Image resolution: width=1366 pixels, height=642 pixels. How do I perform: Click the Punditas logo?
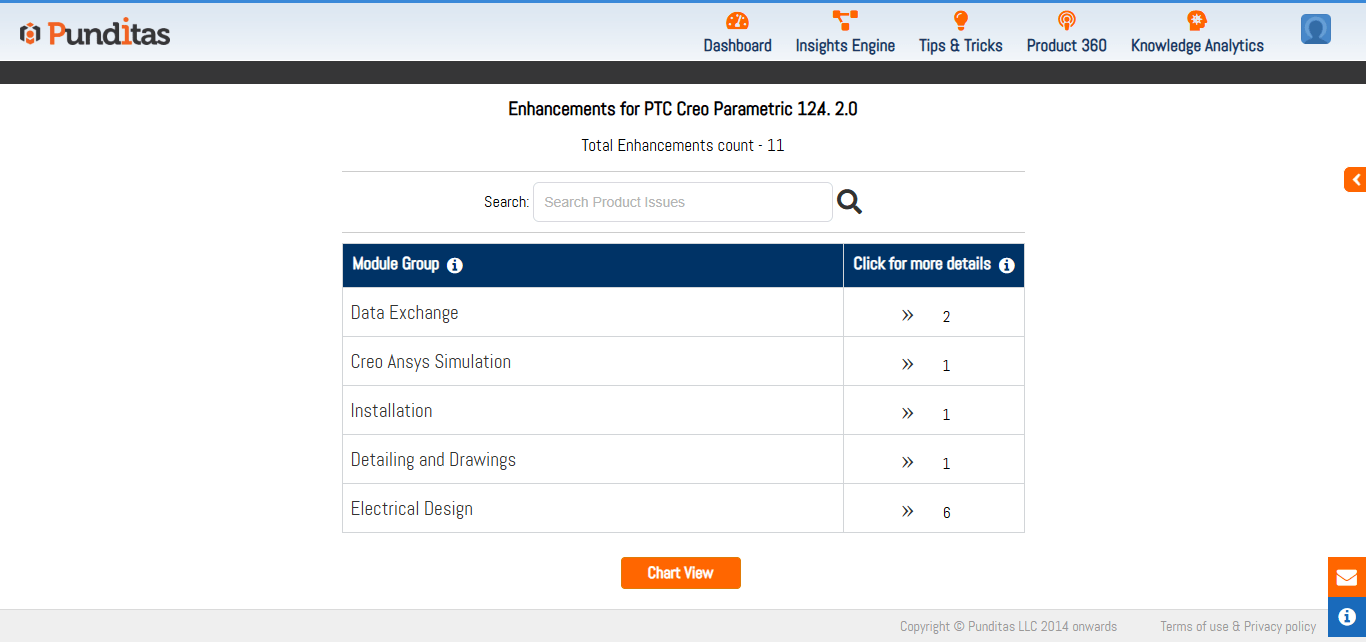[95, 34]
